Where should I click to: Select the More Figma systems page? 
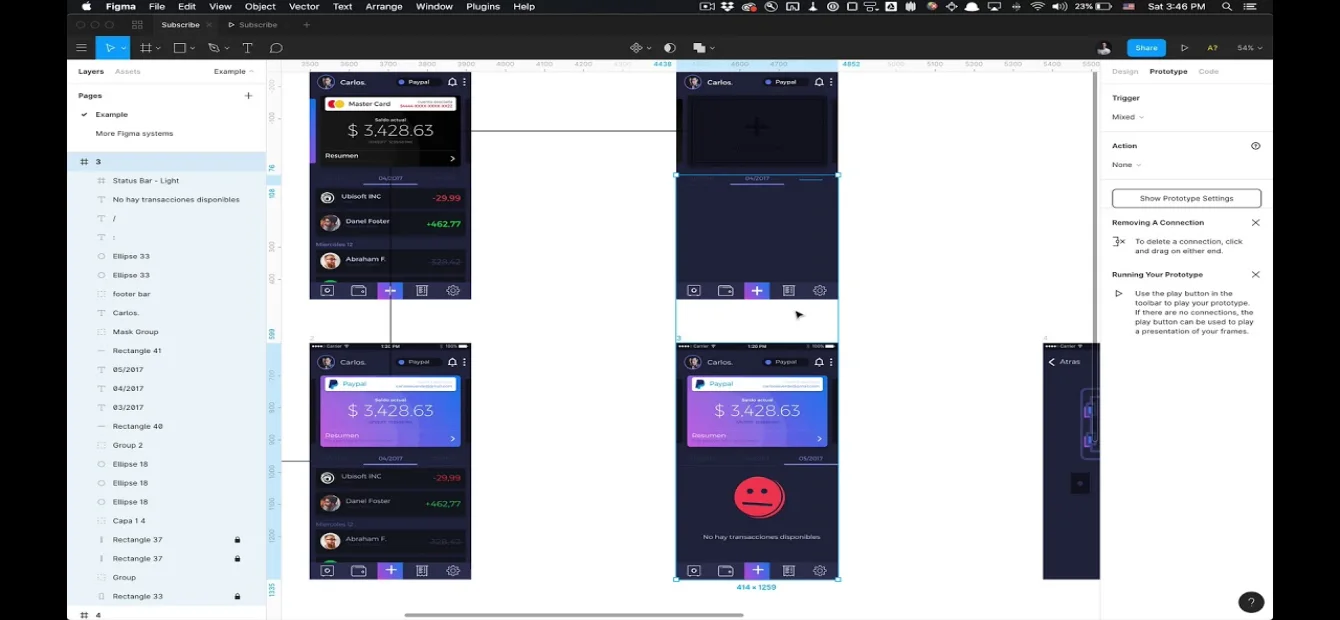(134, 133)
